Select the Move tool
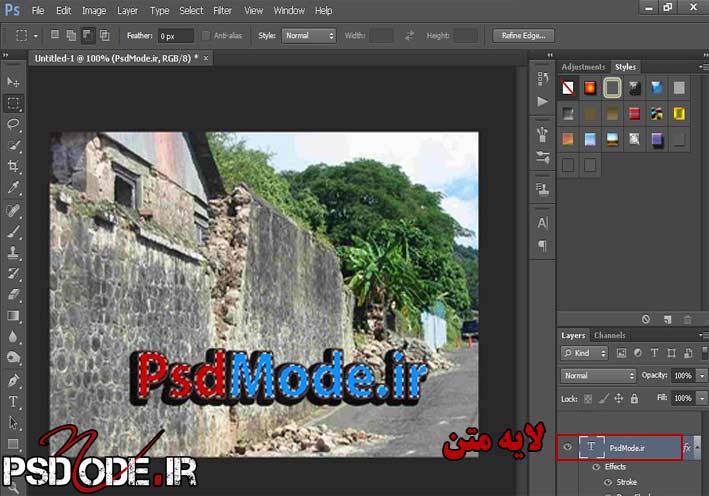The width and height of the screenshot is (709, 496). click(13, 82)
